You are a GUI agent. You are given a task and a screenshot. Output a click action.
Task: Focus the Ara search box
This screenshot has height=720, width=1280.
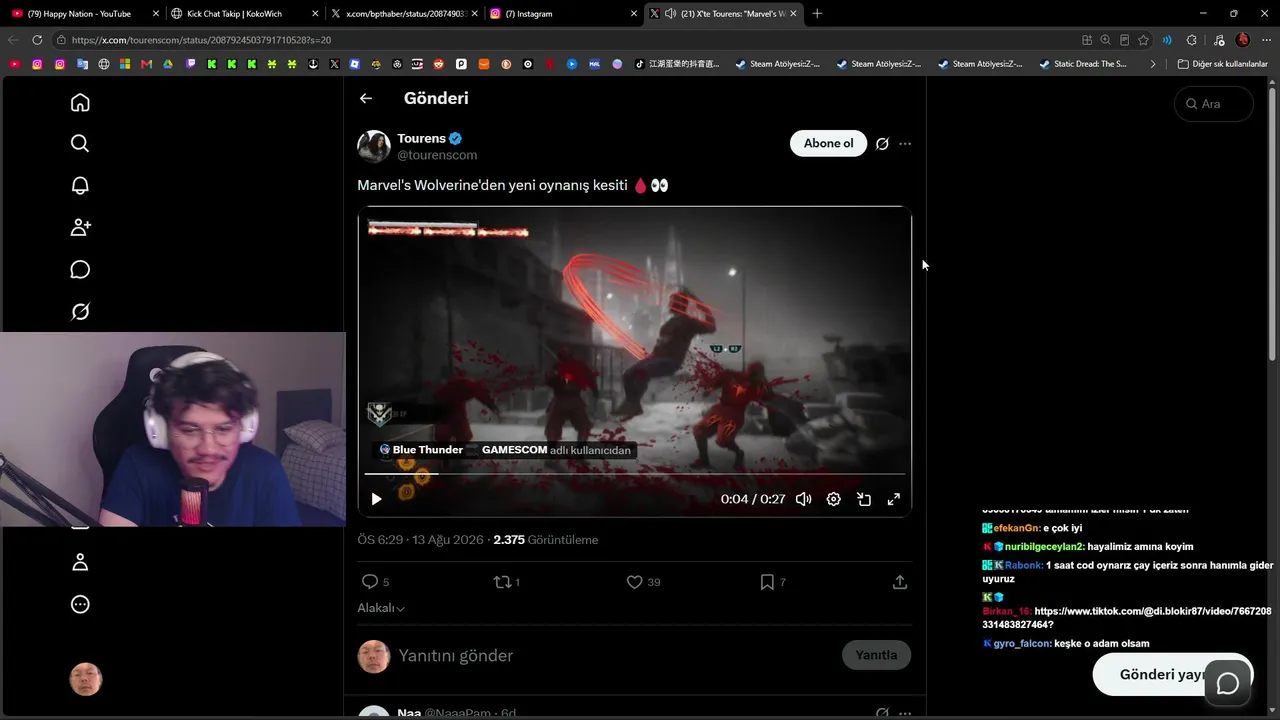coord(1213,104)
